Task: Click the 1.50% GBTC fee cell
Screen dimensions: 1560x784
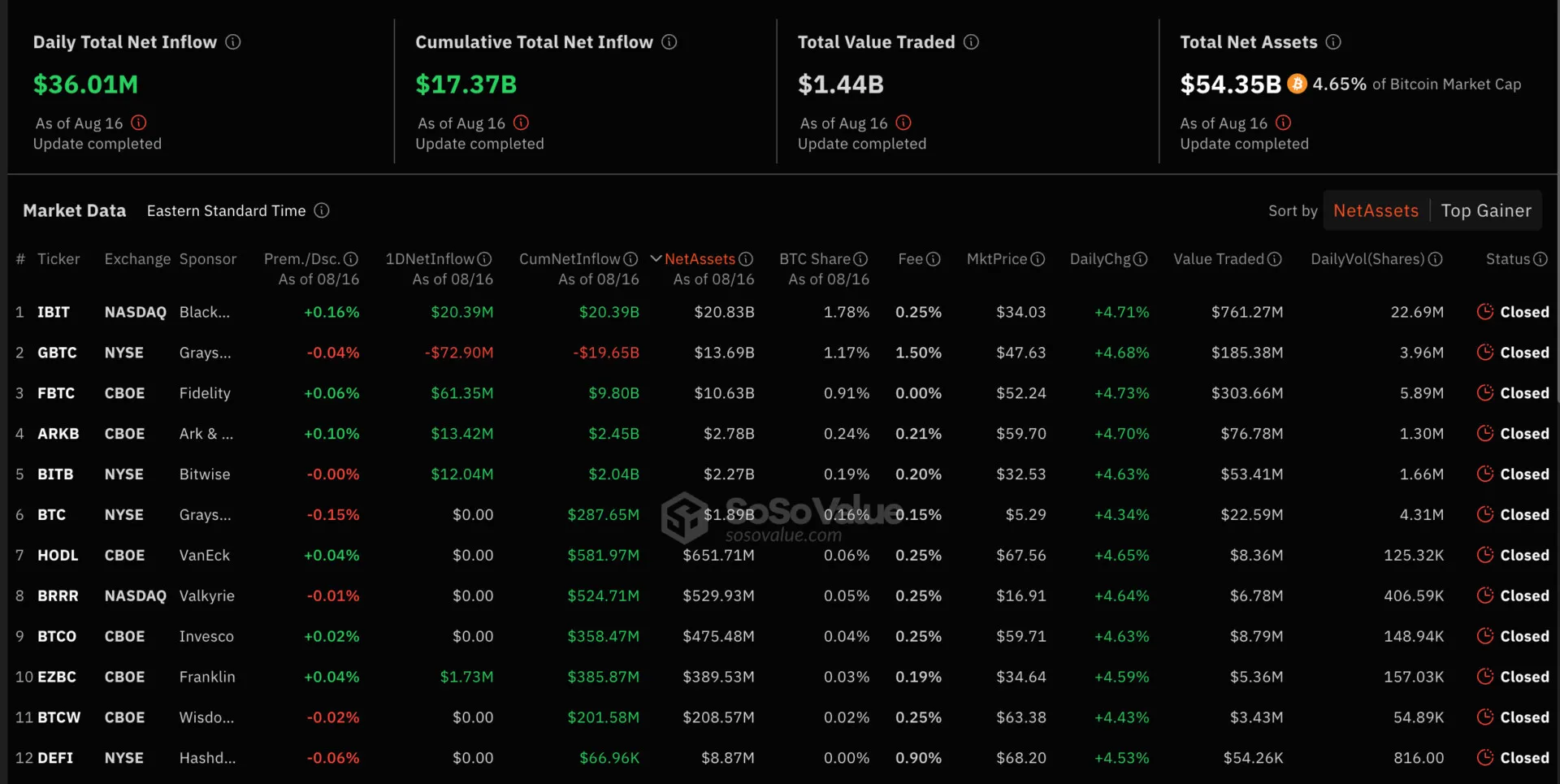Action: point(919,353)
